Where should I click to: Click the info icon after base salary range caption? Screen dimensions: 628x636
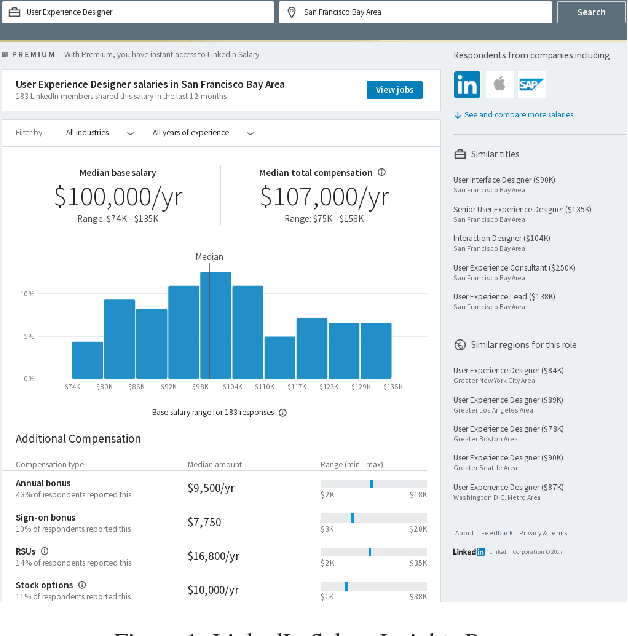283,412
